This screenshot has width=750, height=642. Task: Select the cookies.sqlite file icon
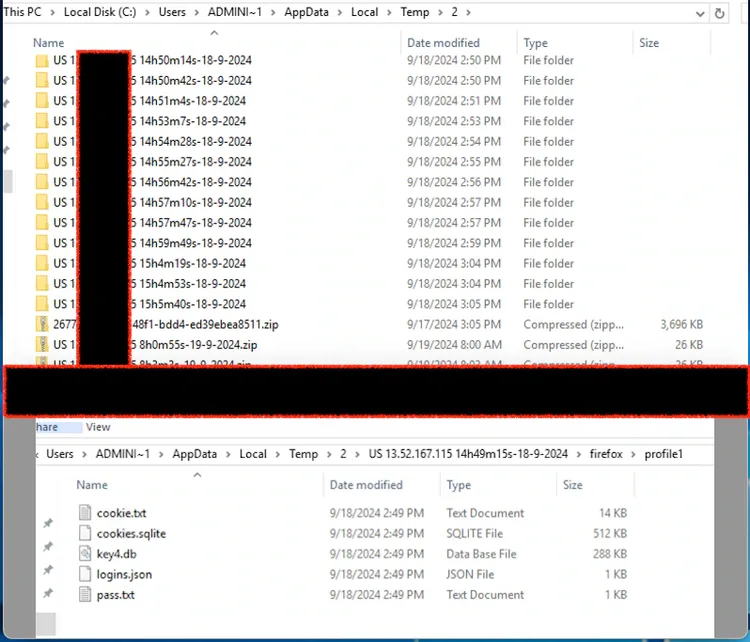click(x=85, y=534)
